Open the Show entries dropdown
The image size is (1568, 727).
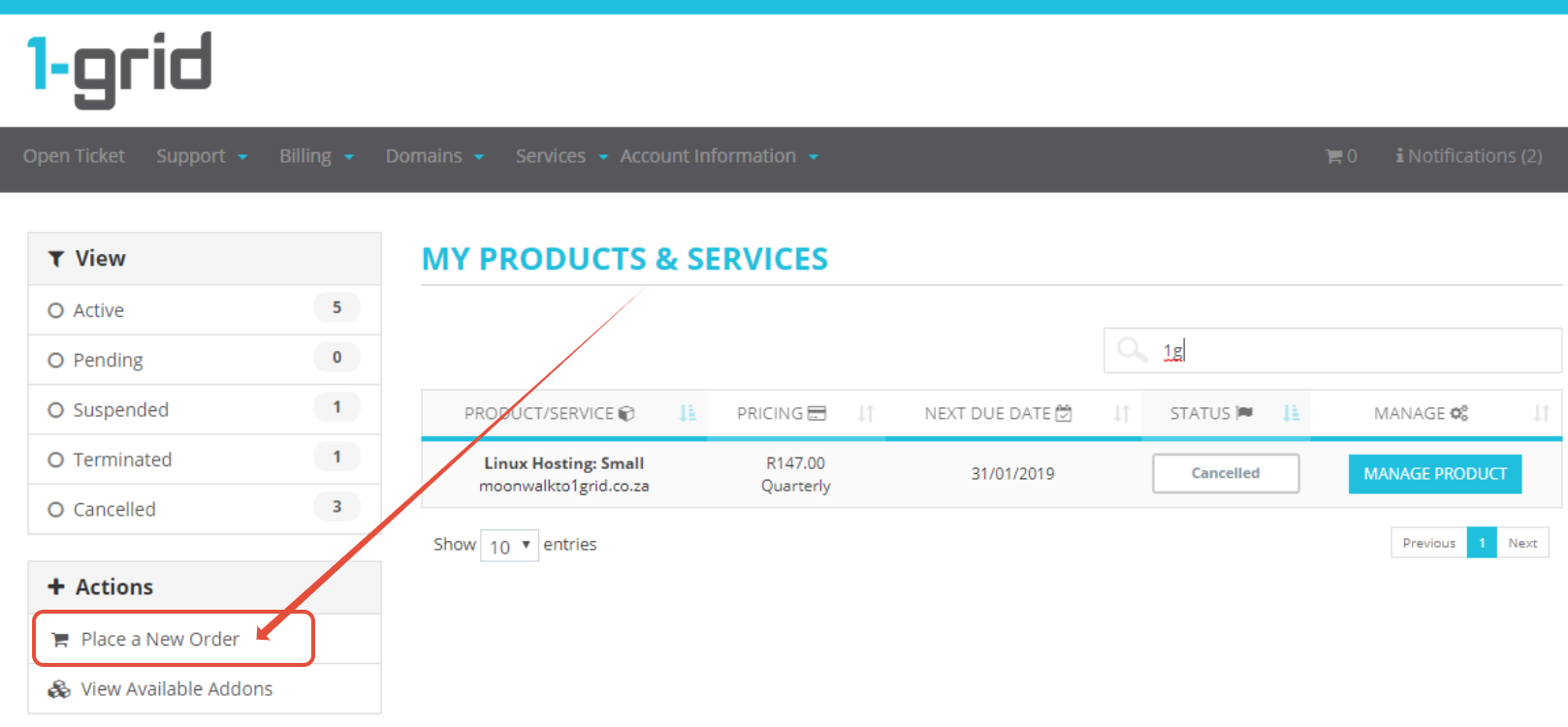(x=510, y=546)
